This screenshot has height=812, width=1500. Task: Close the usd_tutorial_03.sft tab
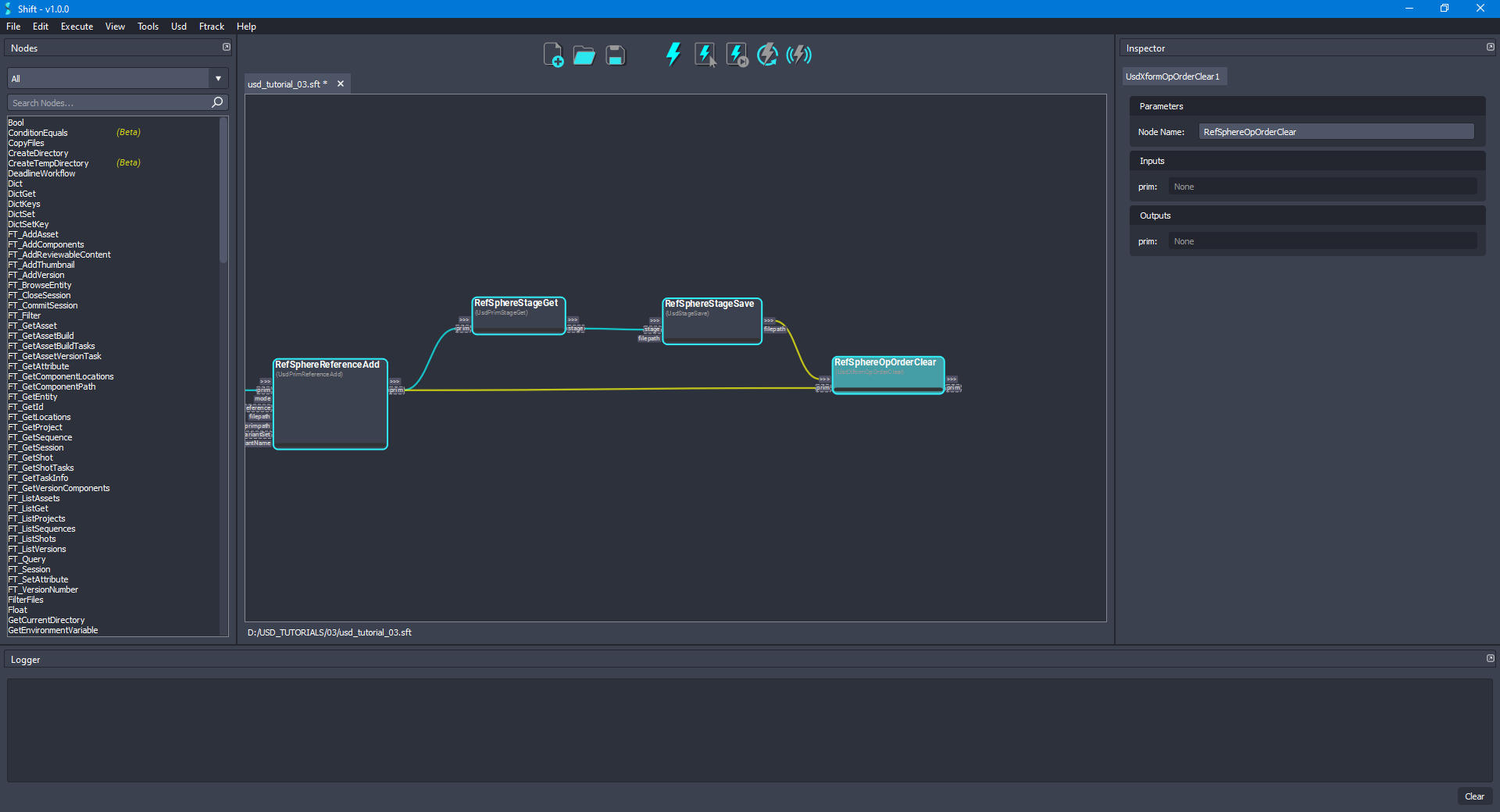[x=340, y=84]
